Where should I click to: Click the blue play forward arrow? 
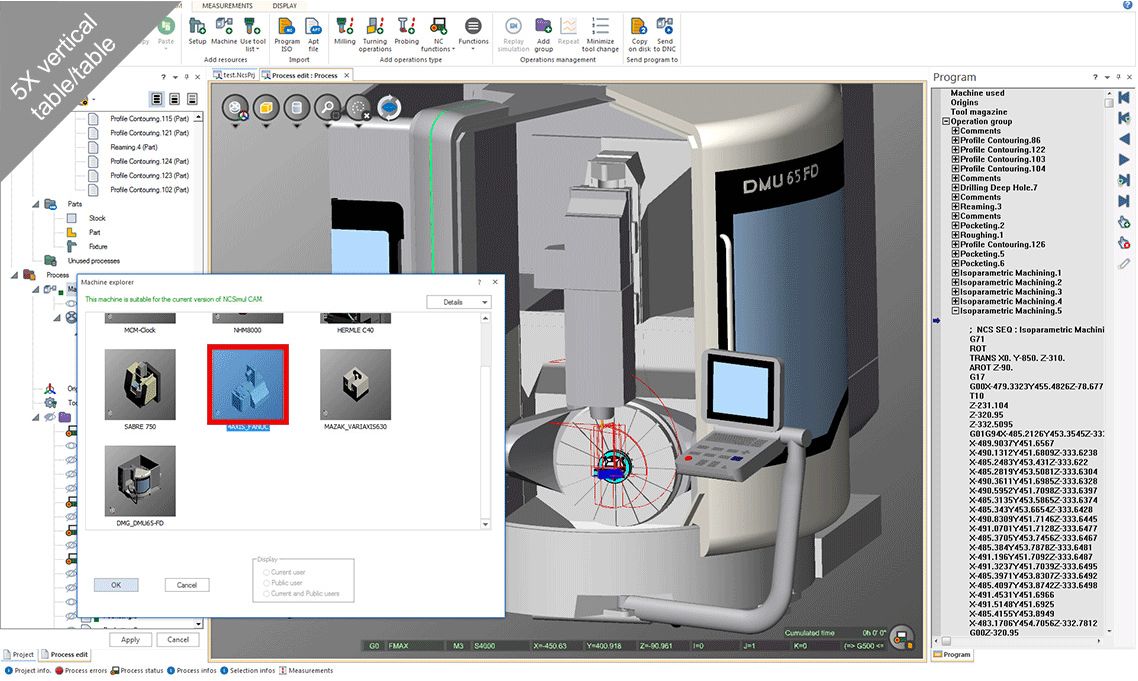click(1124, 160)
